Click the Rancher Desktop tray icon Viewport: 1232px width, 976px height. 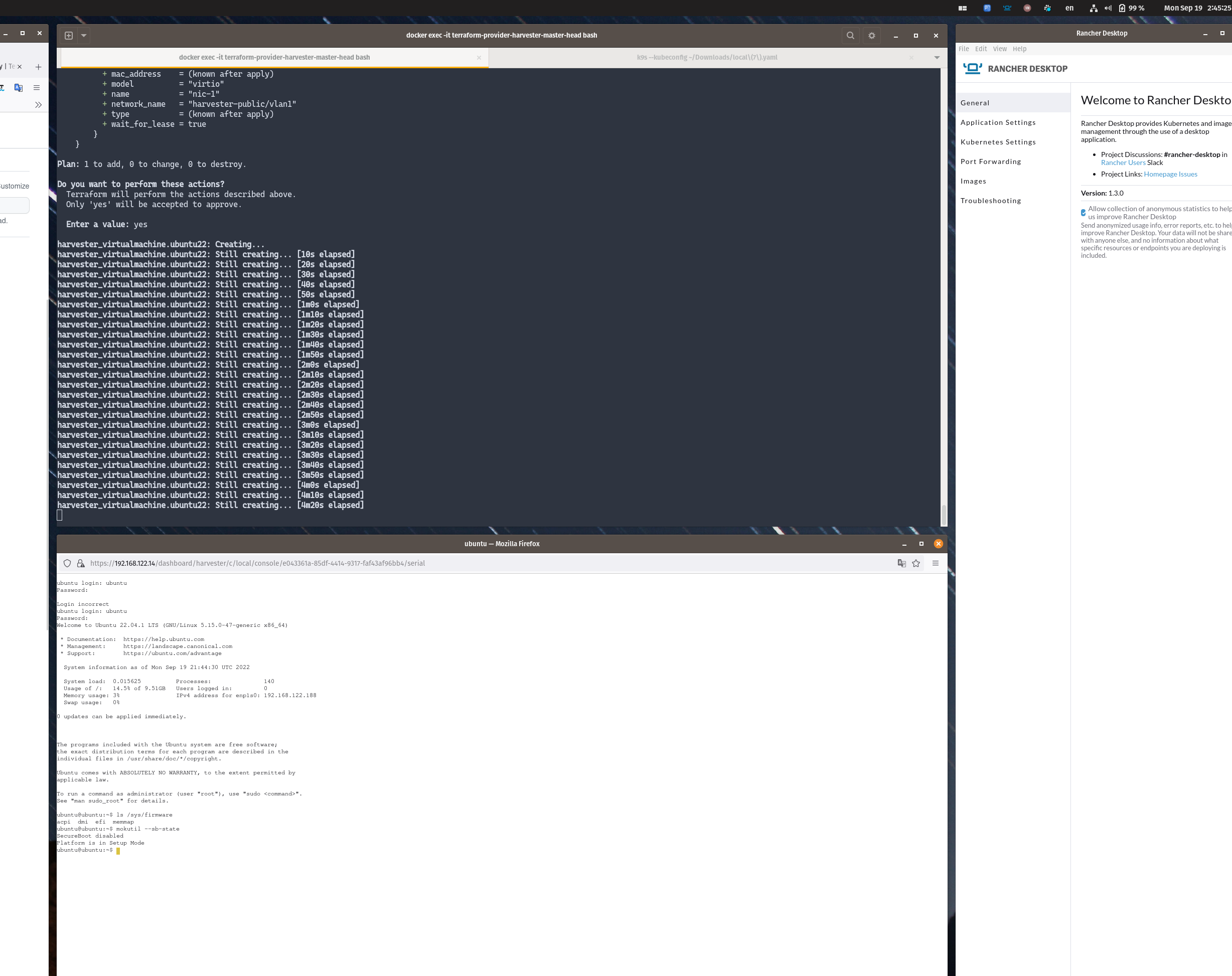click(1007, 8)
